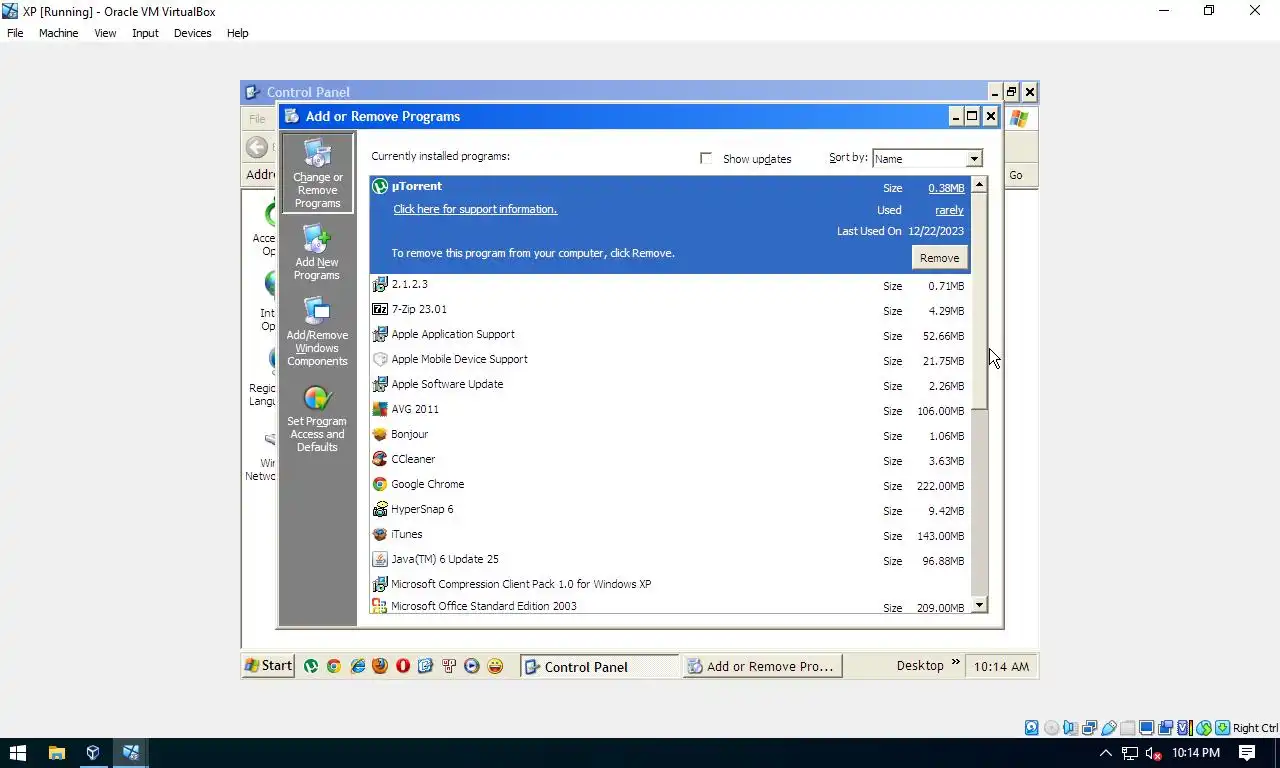Click the smiley face quick launch icon
This screenshot has width=1280, height=768.
coord(495,666)
